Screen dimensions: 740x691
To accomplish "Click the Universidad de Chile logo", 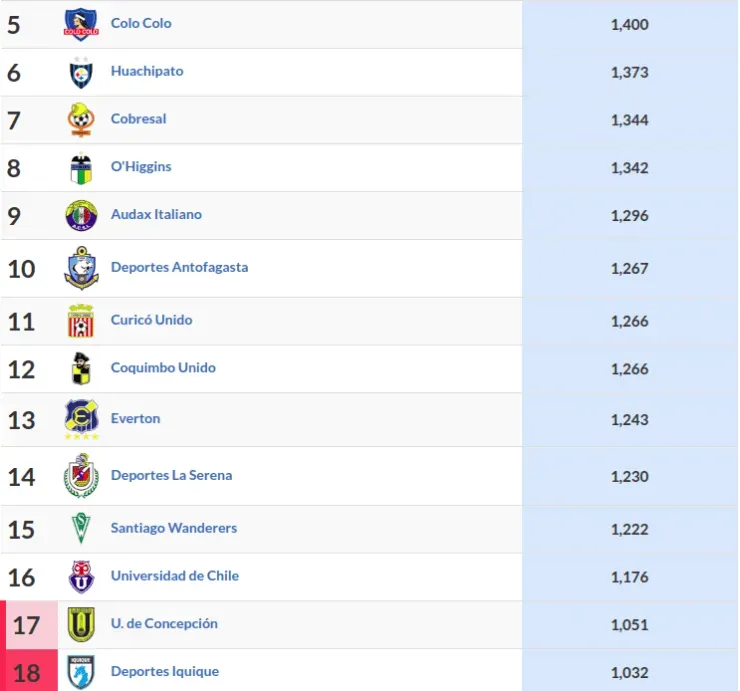I will click(x=80, y=577).
